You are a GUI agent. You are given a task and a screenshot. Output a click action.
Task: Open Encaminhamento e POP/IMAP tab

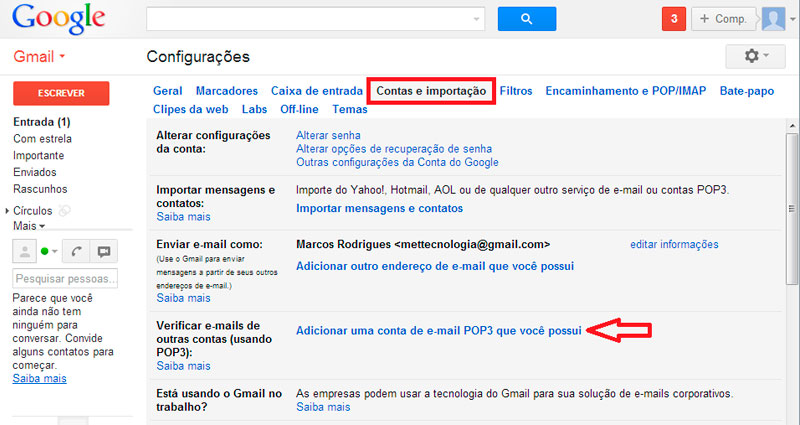click(x=626, y=91)
